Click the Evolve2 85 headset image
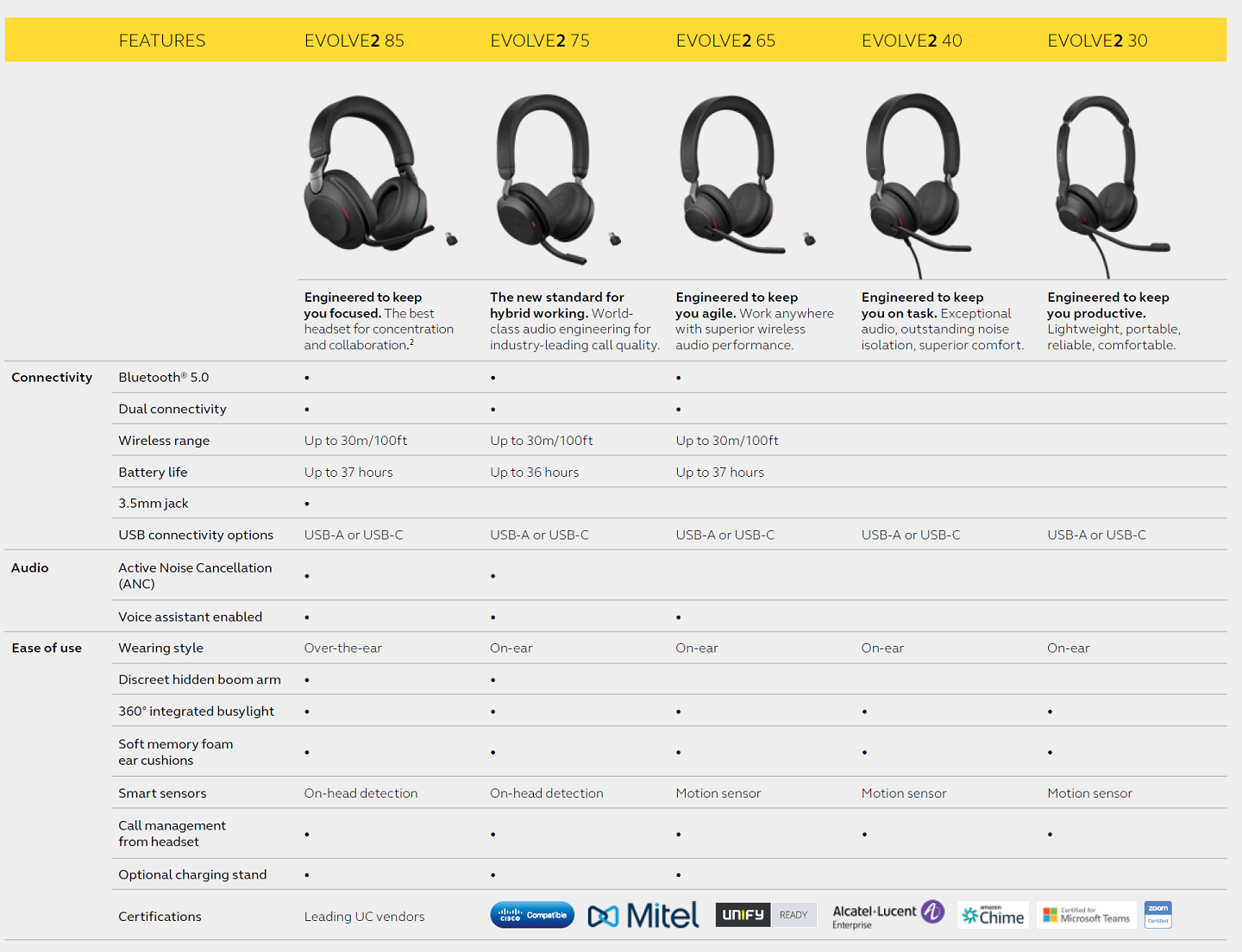1242x952 pixels. tap(369, 172)
